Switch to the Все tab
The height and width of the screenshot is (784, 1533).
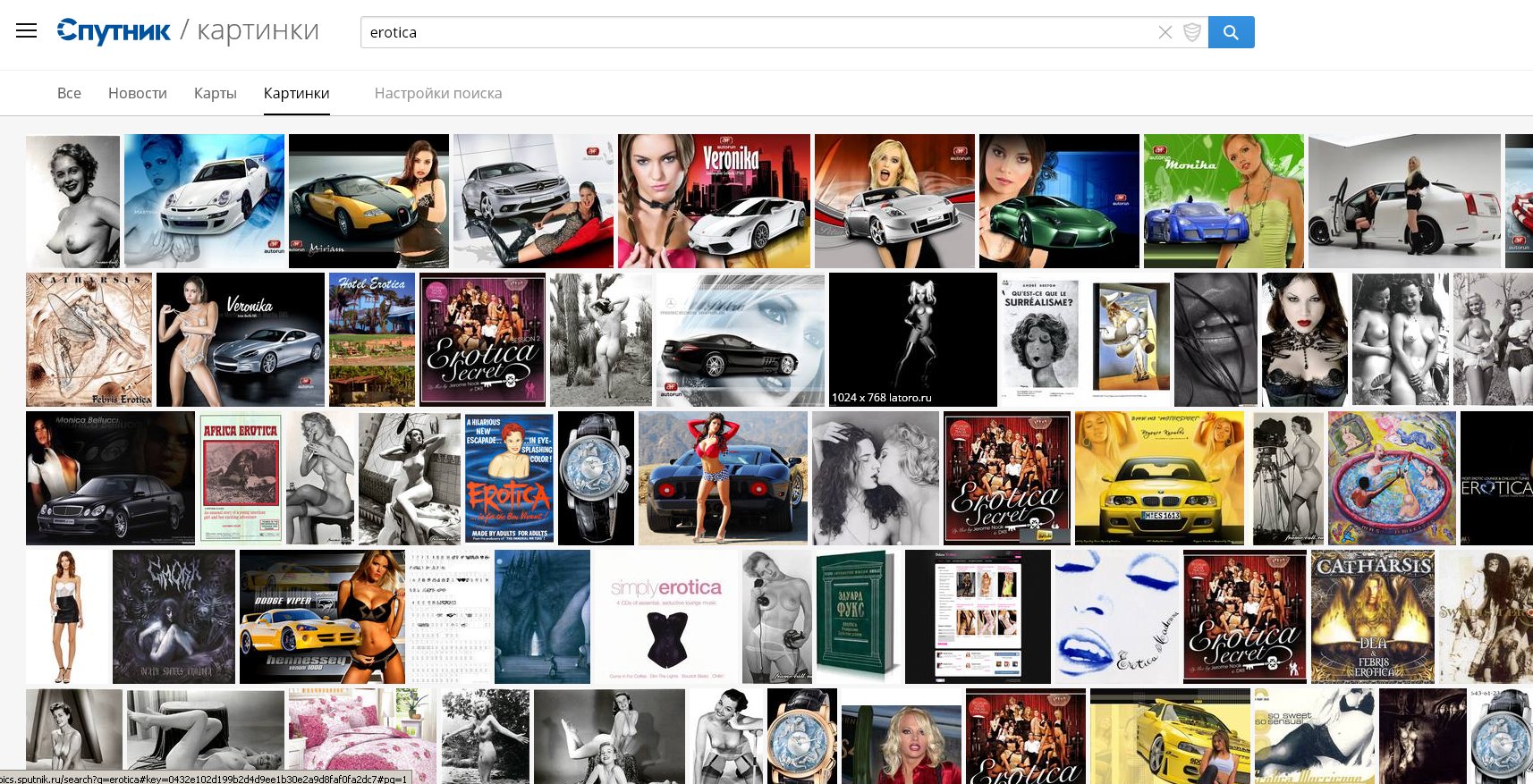(69, 93)
